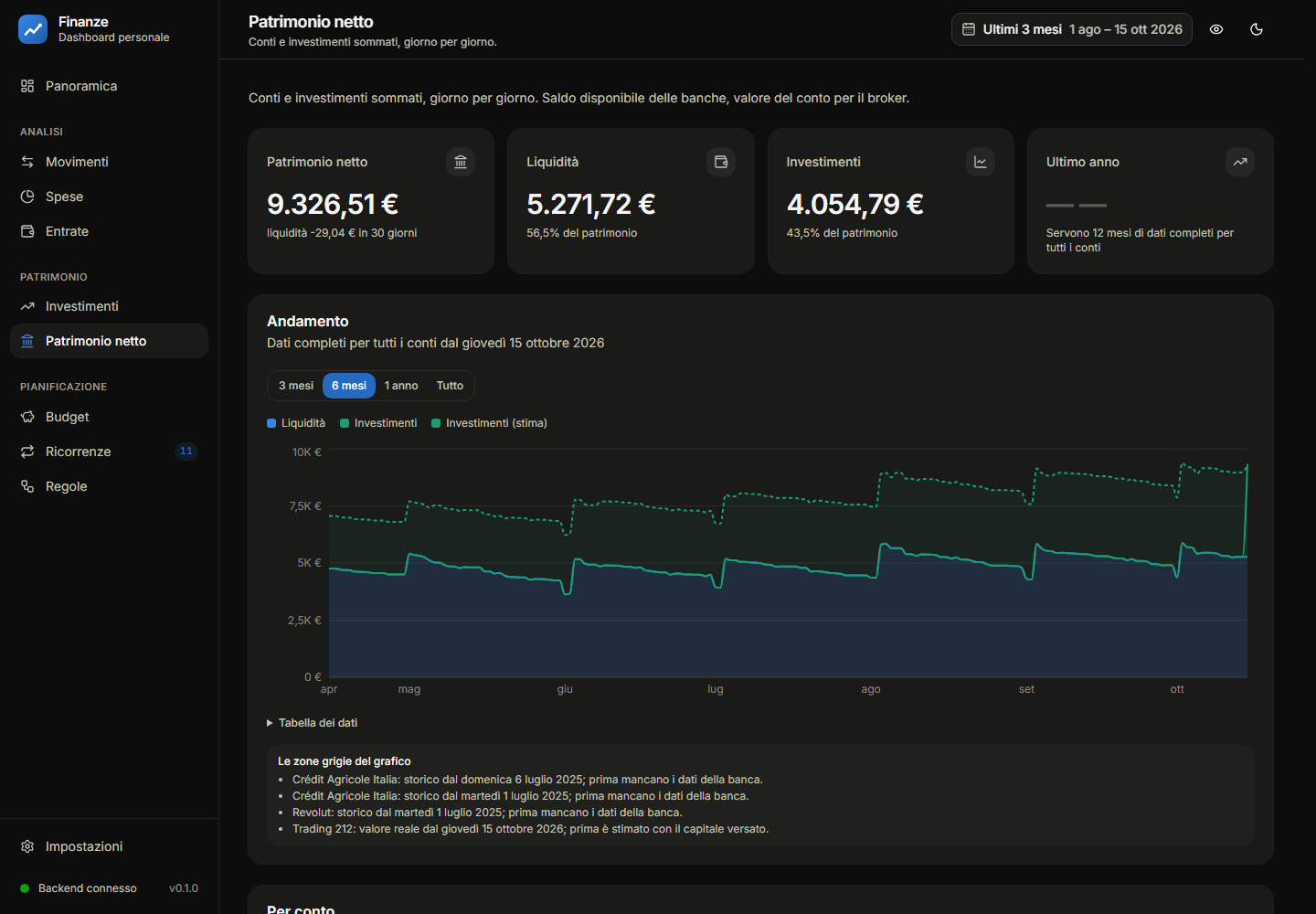Click the Budget piggy bank icon

click(x=27, y=417)
